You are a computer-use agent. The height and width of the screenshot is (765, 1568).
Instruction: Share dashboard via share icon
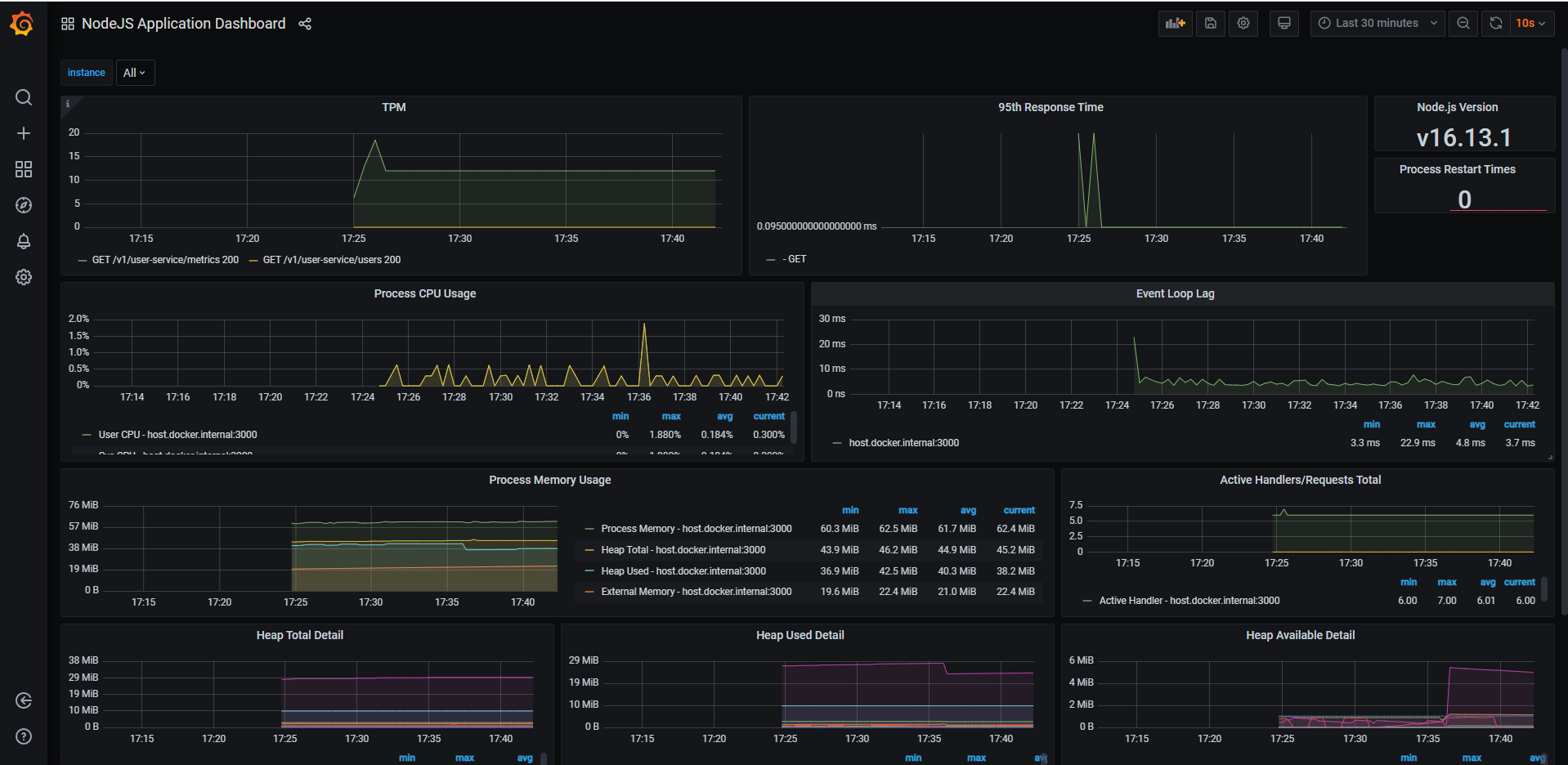coord(305,24)
